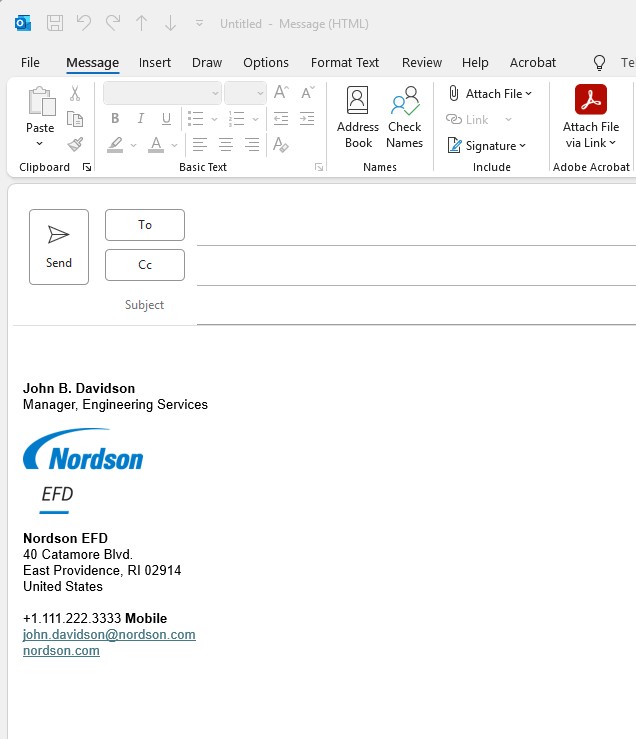Expand the bullet style dropdown arrow
Screen dimensions: 636x739
pyautogui.click(x=214, y=119)
